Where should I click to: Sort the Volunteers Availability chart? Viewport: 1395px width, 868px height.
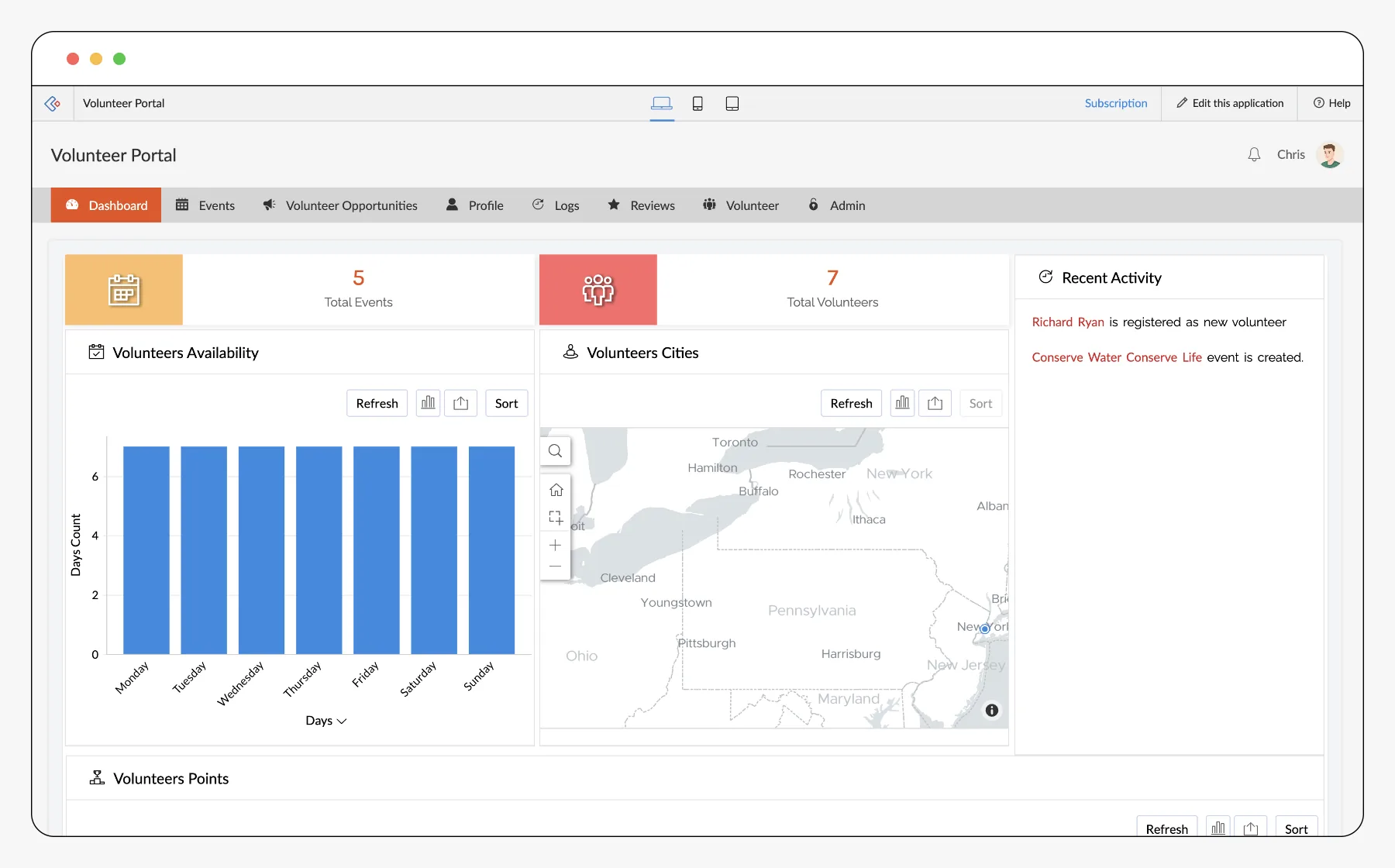coord(506,403)
